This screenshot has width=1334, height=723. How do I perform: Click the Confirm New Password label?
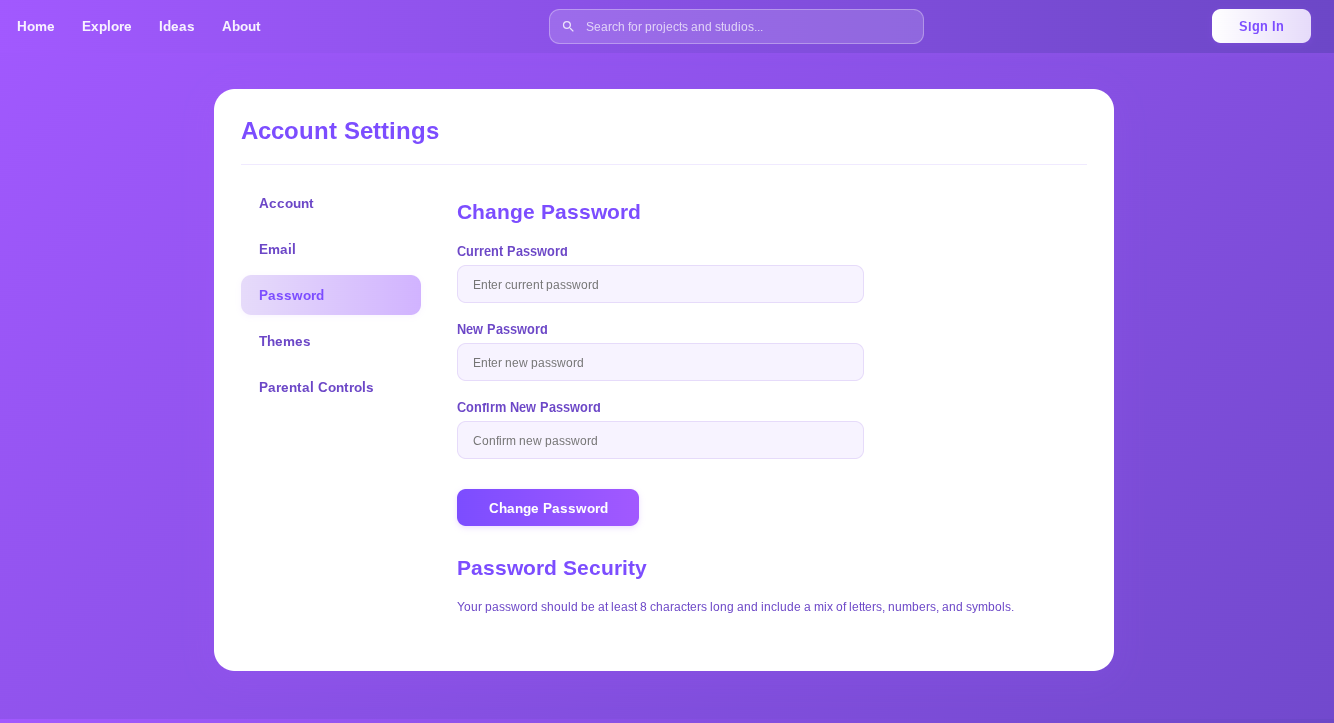(529, 407)
